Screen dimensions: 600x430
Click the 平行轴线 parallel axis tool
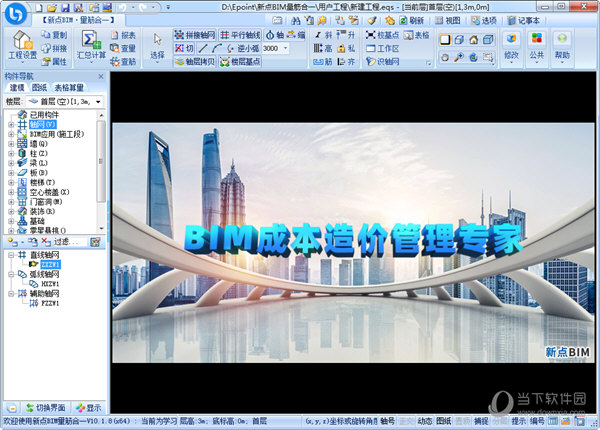coord(240,35)
